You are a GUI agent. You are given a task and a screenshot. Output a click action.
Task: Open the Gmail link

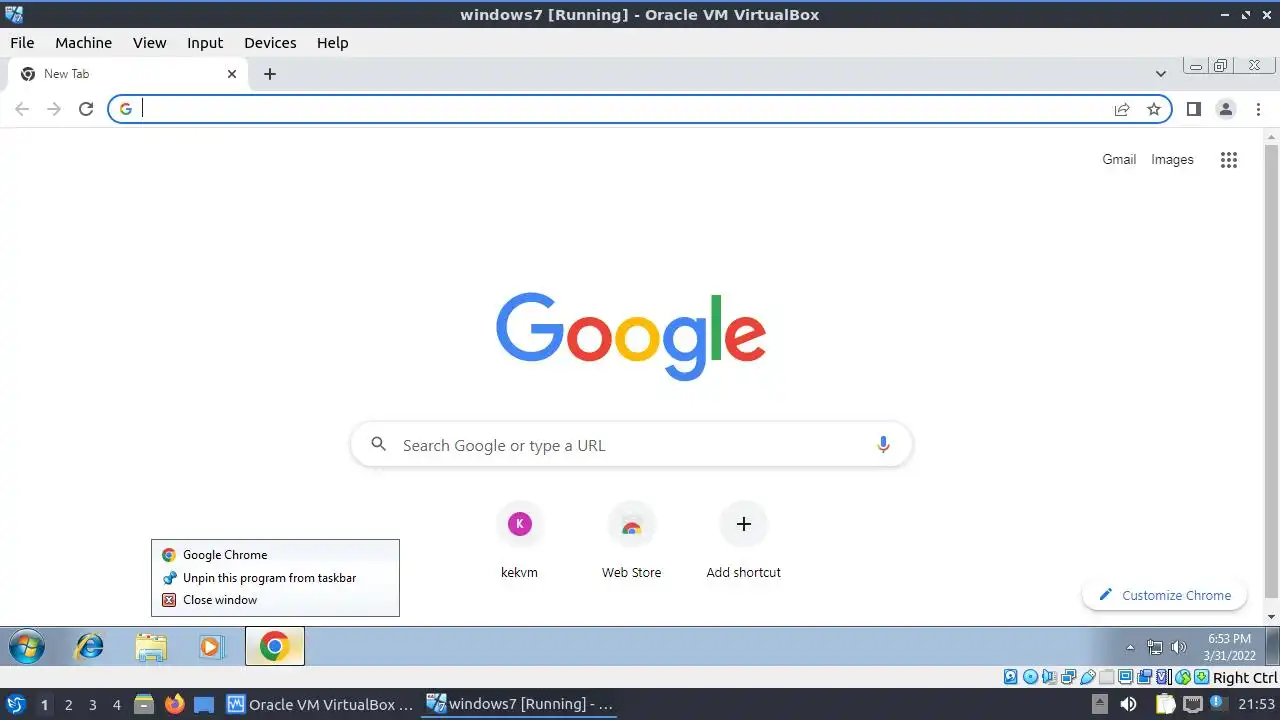pyautogui.click(x=1119, y=159)
